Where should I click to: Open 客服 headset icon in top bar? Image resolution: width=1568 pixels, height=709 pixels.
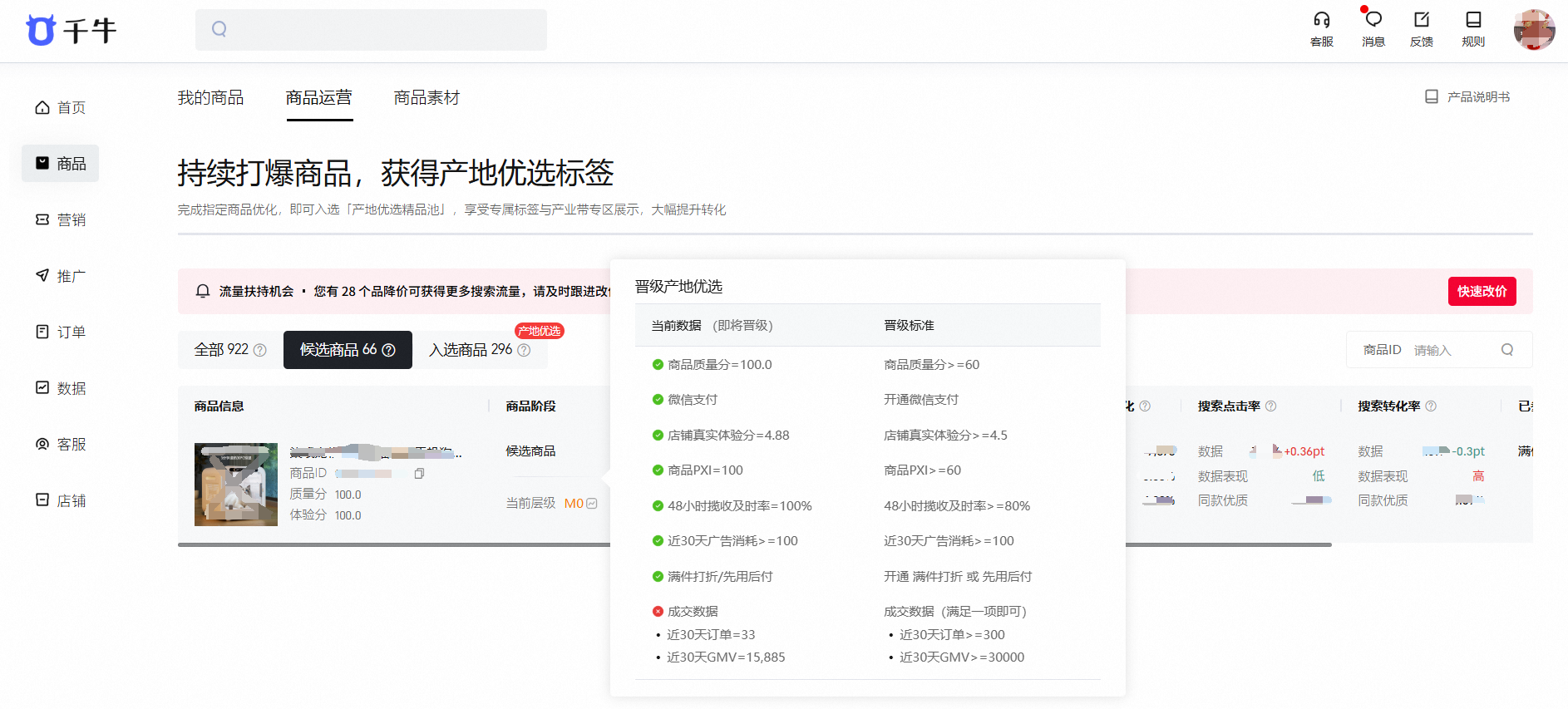1321,29
